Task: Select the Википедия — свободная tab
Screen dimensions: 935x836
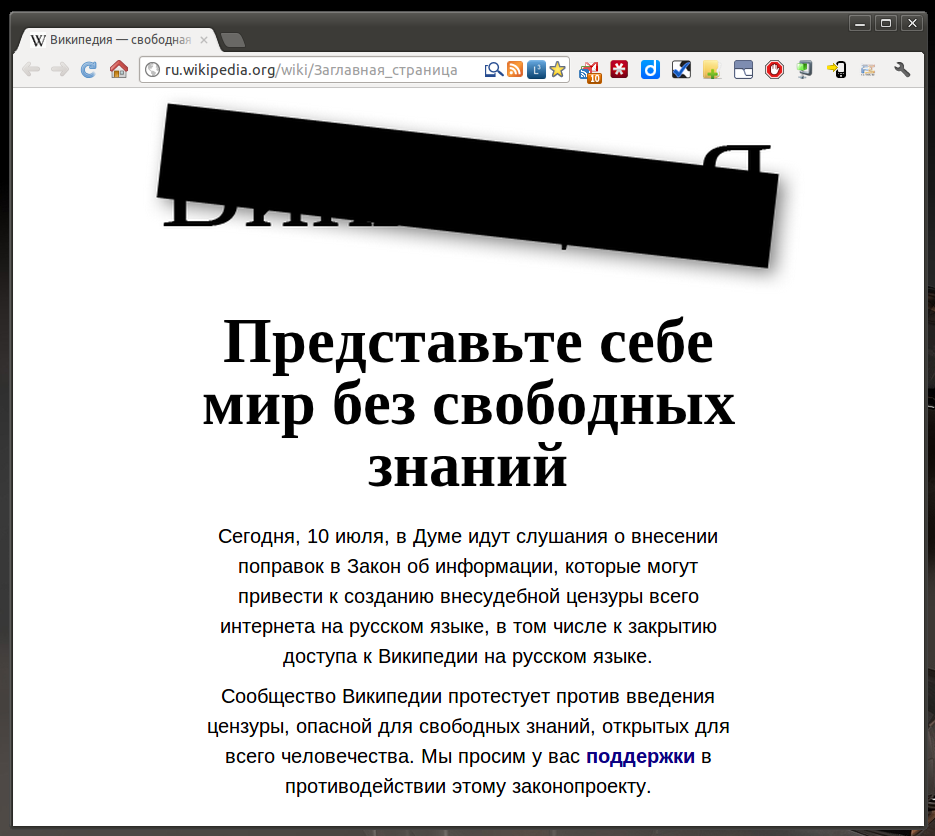Action: 116,40
